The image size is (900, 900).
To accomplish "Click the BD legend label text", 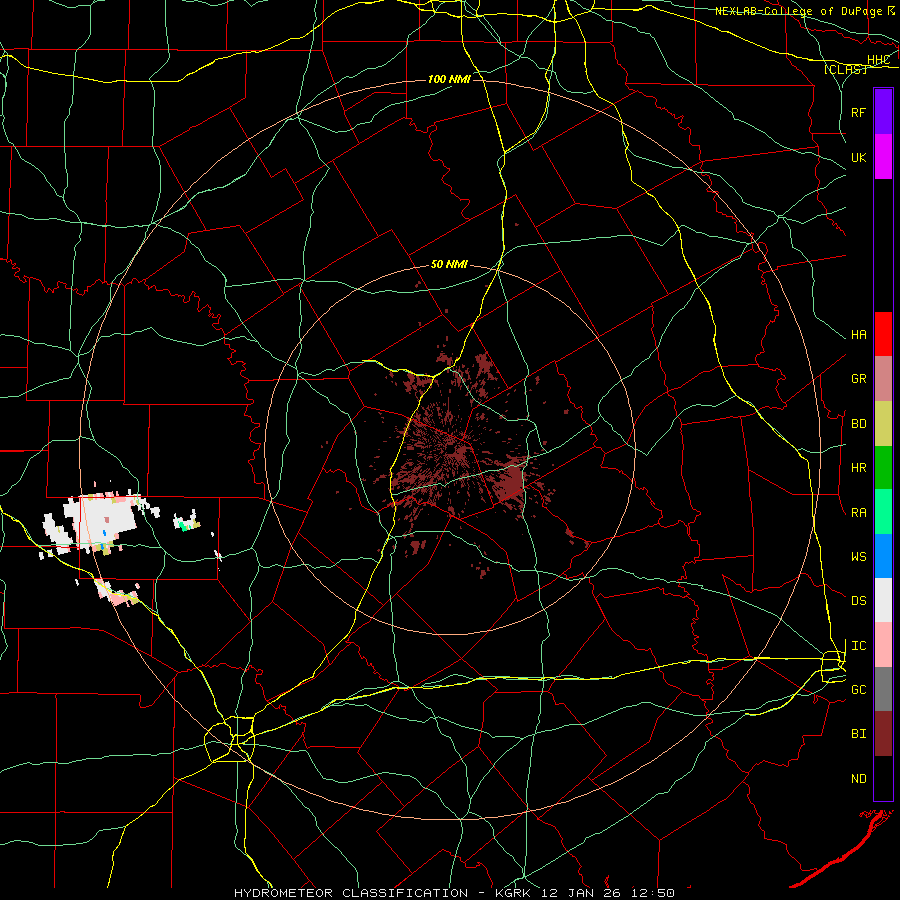I will (859, 424).
